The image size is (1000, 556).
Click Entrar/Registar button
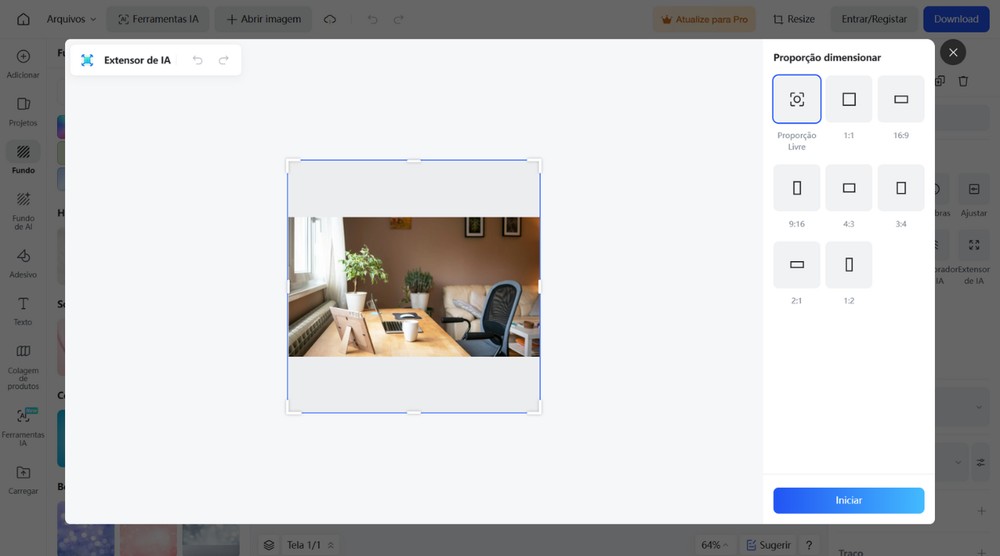[874, 19]
